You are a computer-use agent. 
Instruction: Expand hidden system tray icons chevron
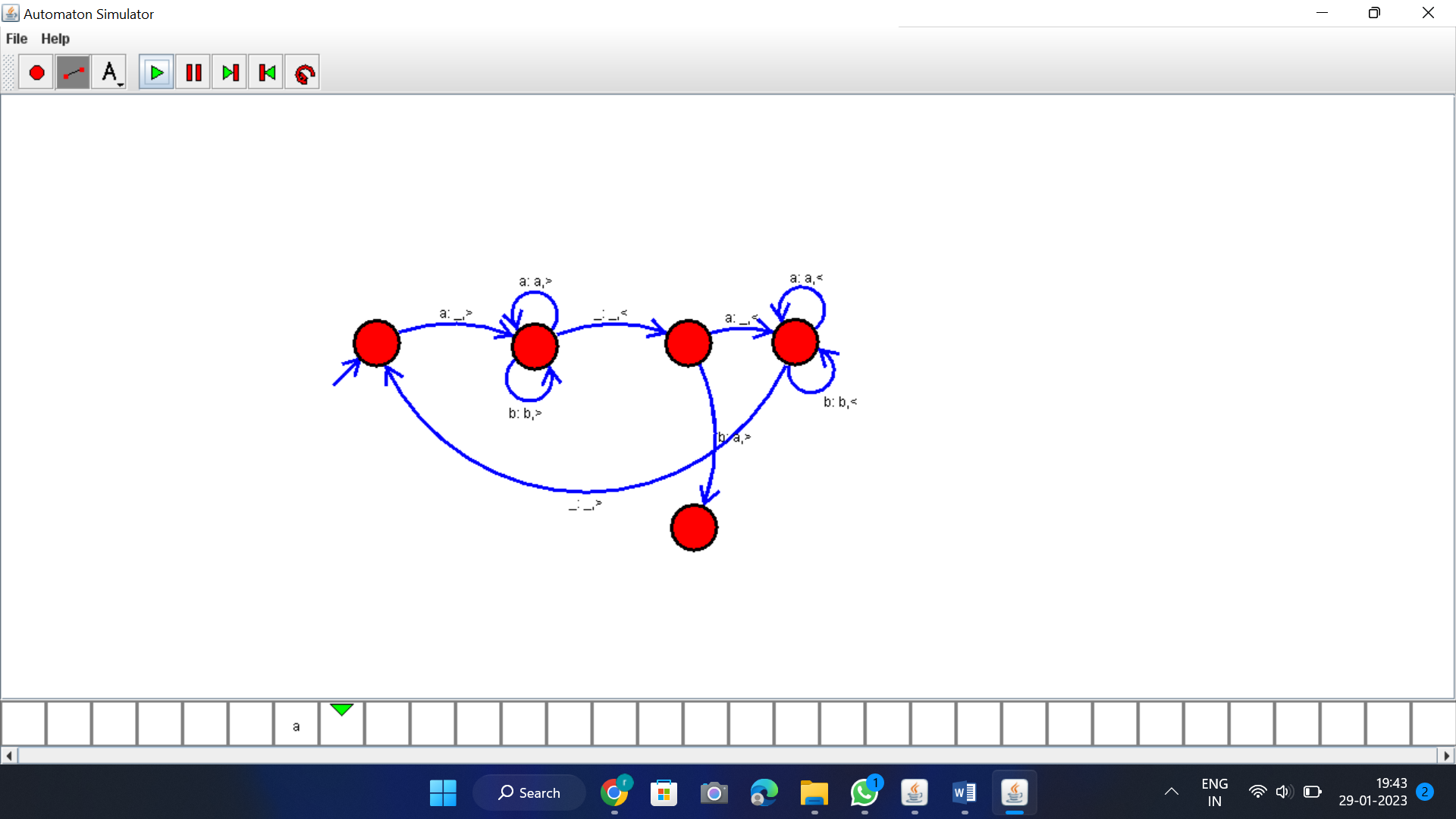1171,792
